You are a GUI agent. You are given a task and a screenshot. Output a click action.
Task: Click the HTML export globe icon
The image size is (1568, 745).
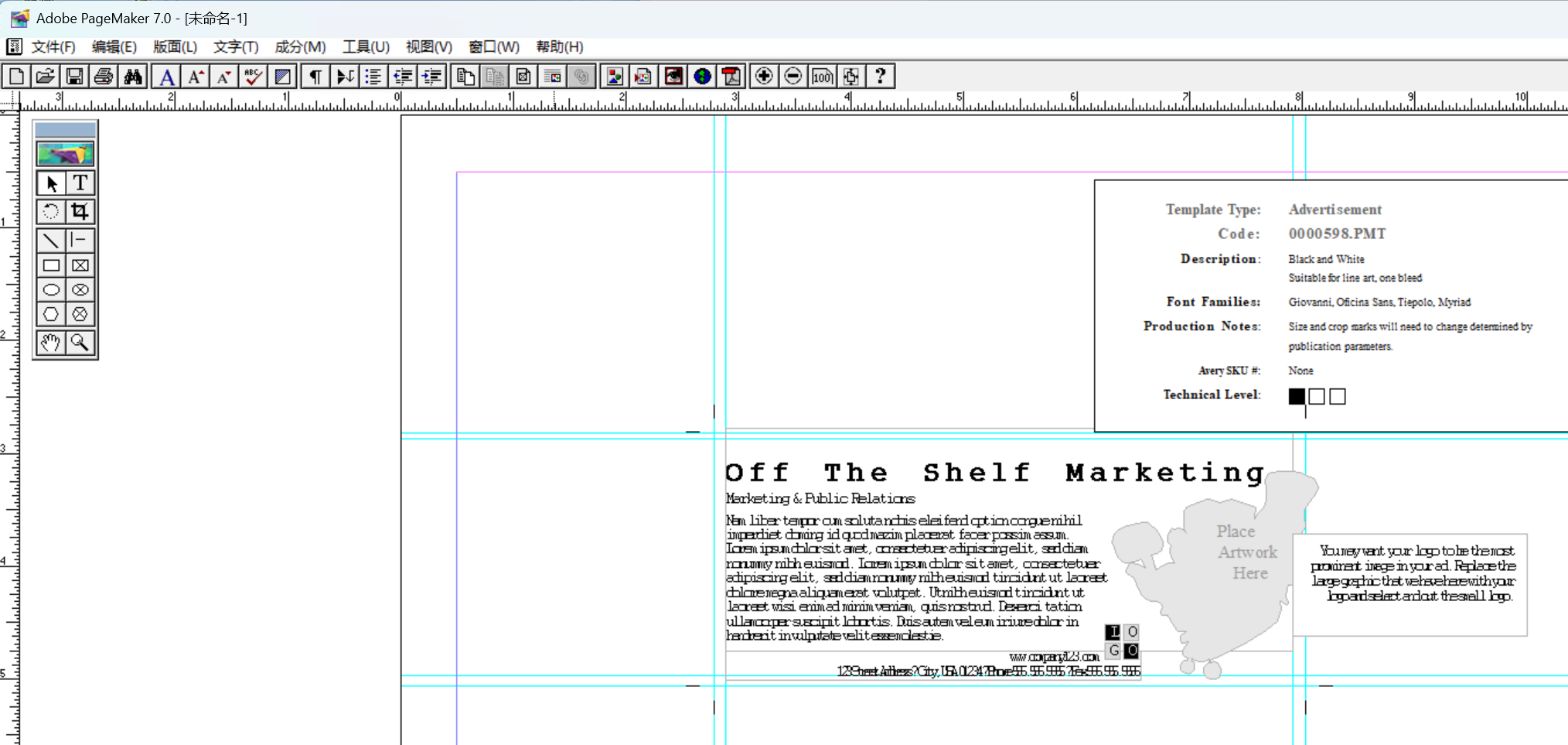click(702, 76)
